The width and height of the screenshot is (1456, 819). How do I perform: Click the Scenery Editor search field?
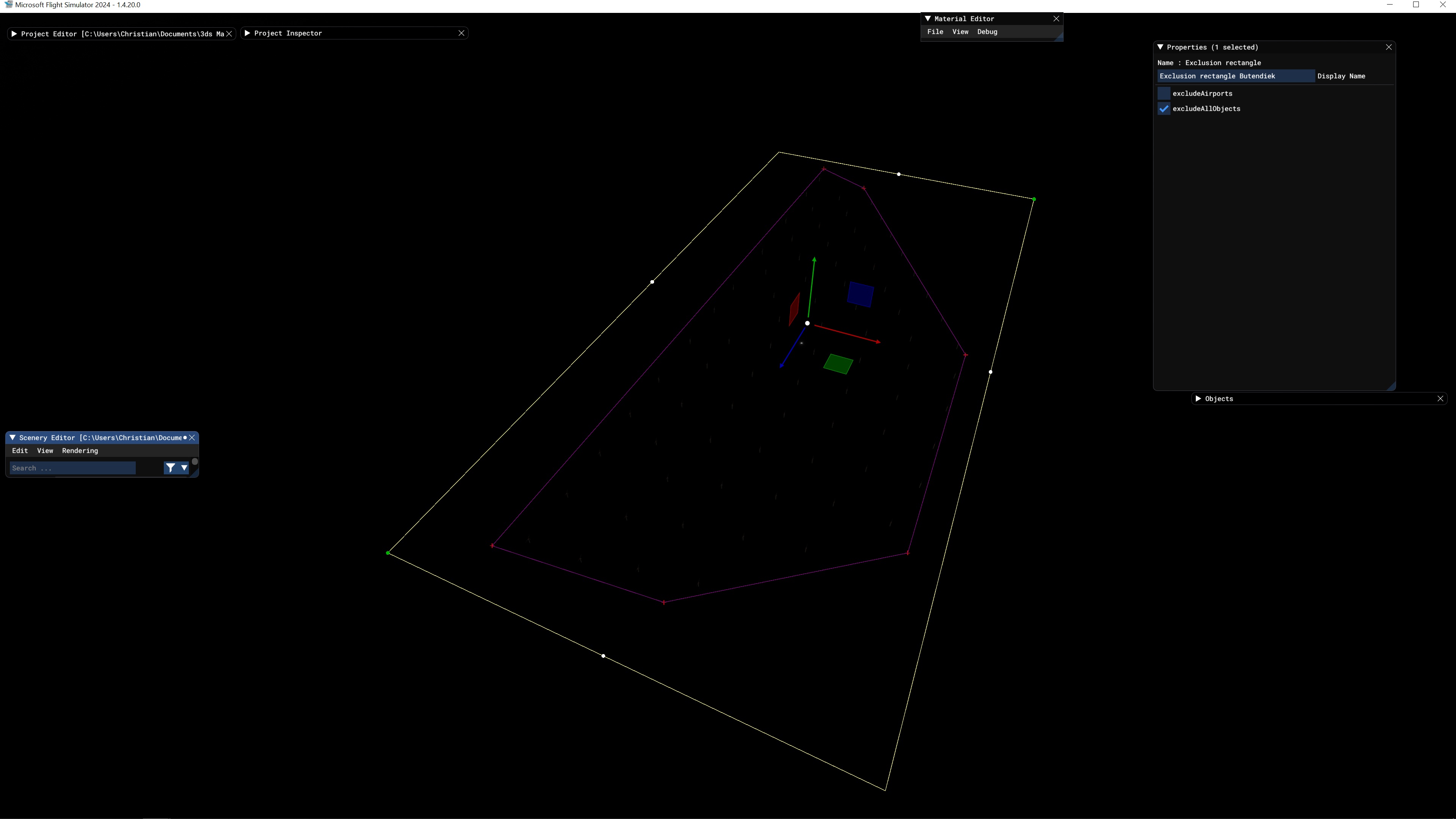(x=72, y=468)
